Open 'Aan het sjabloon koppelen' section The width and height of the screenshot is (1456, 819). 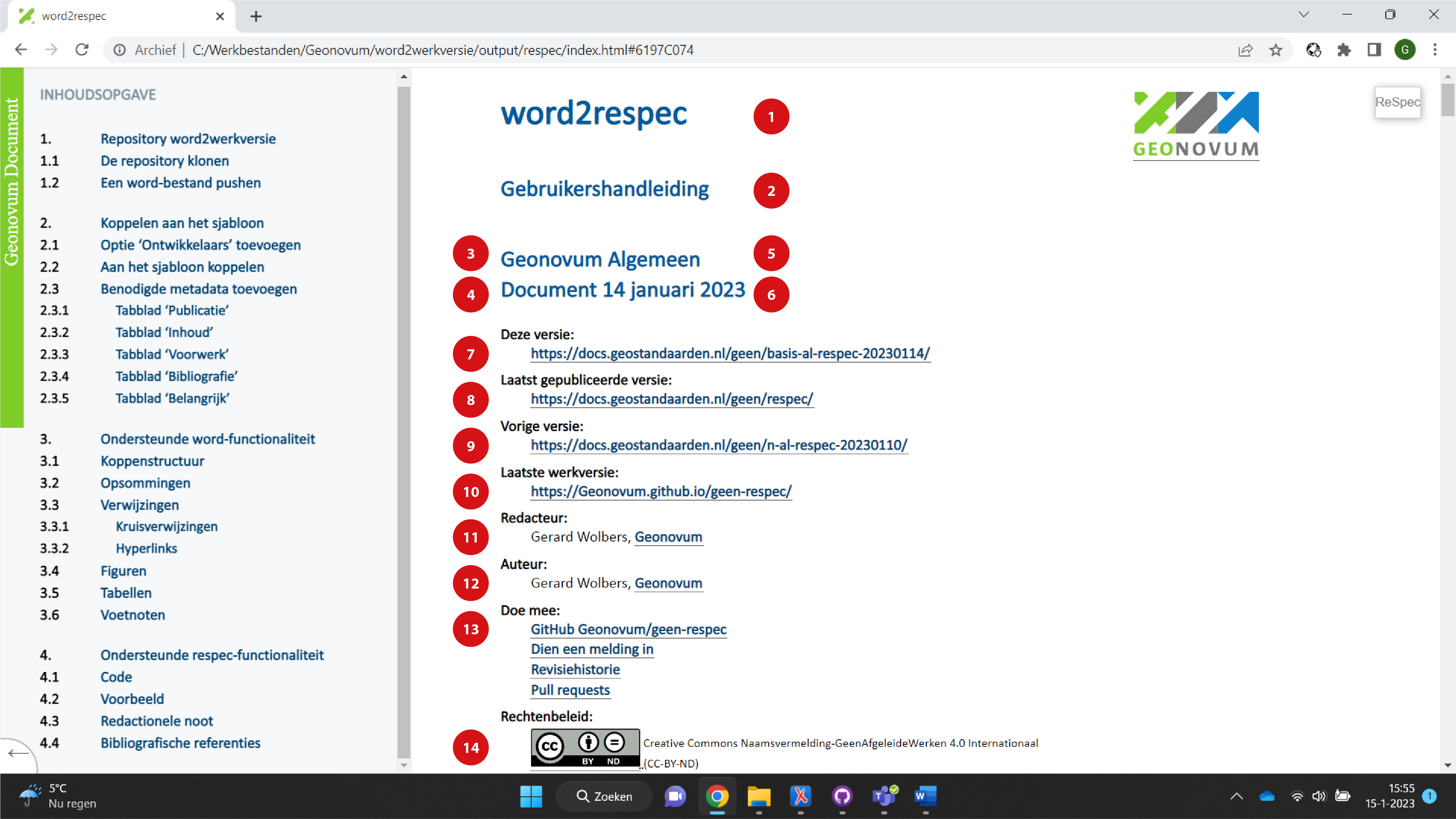pos(182,267)
